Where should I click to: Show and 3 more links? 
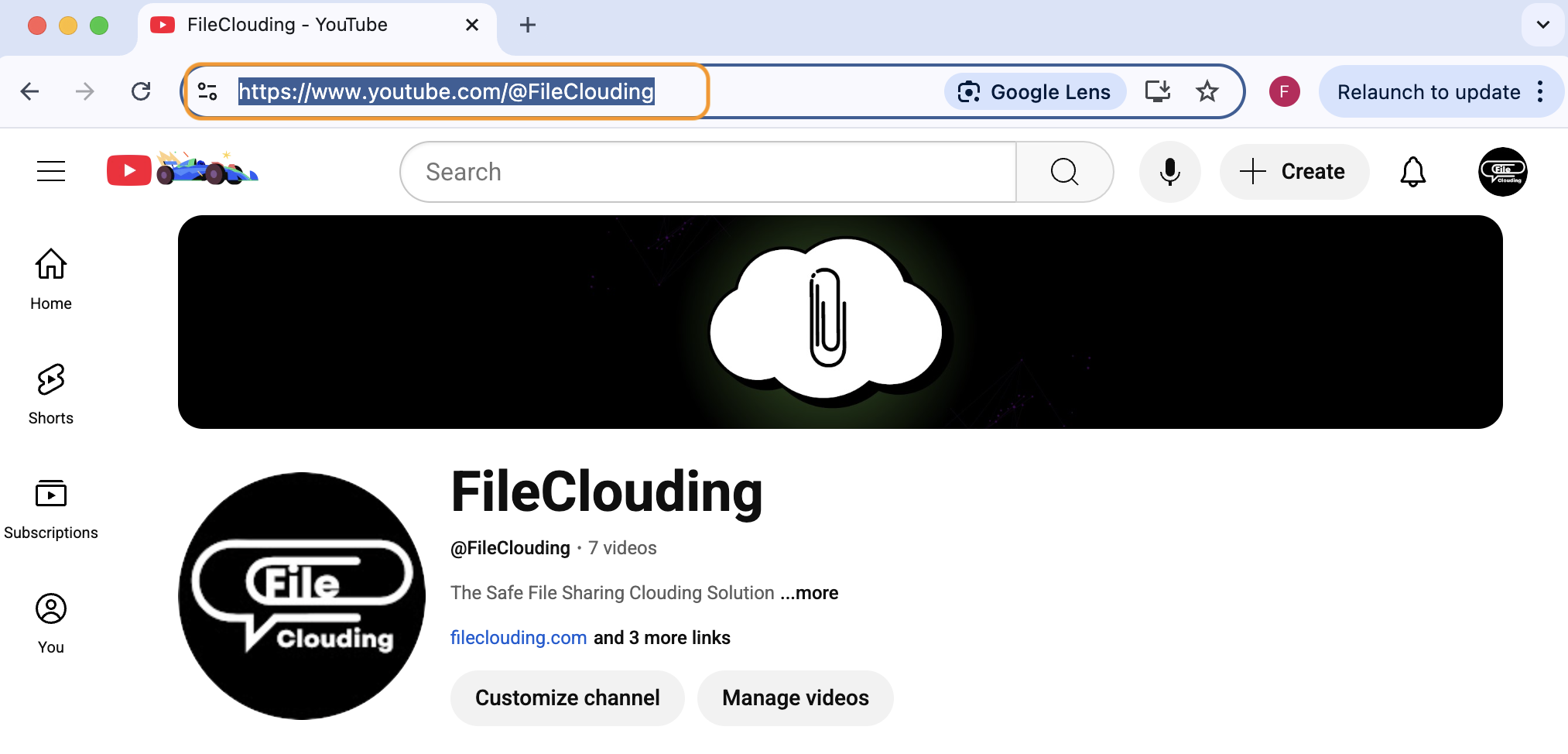(662, 638)
